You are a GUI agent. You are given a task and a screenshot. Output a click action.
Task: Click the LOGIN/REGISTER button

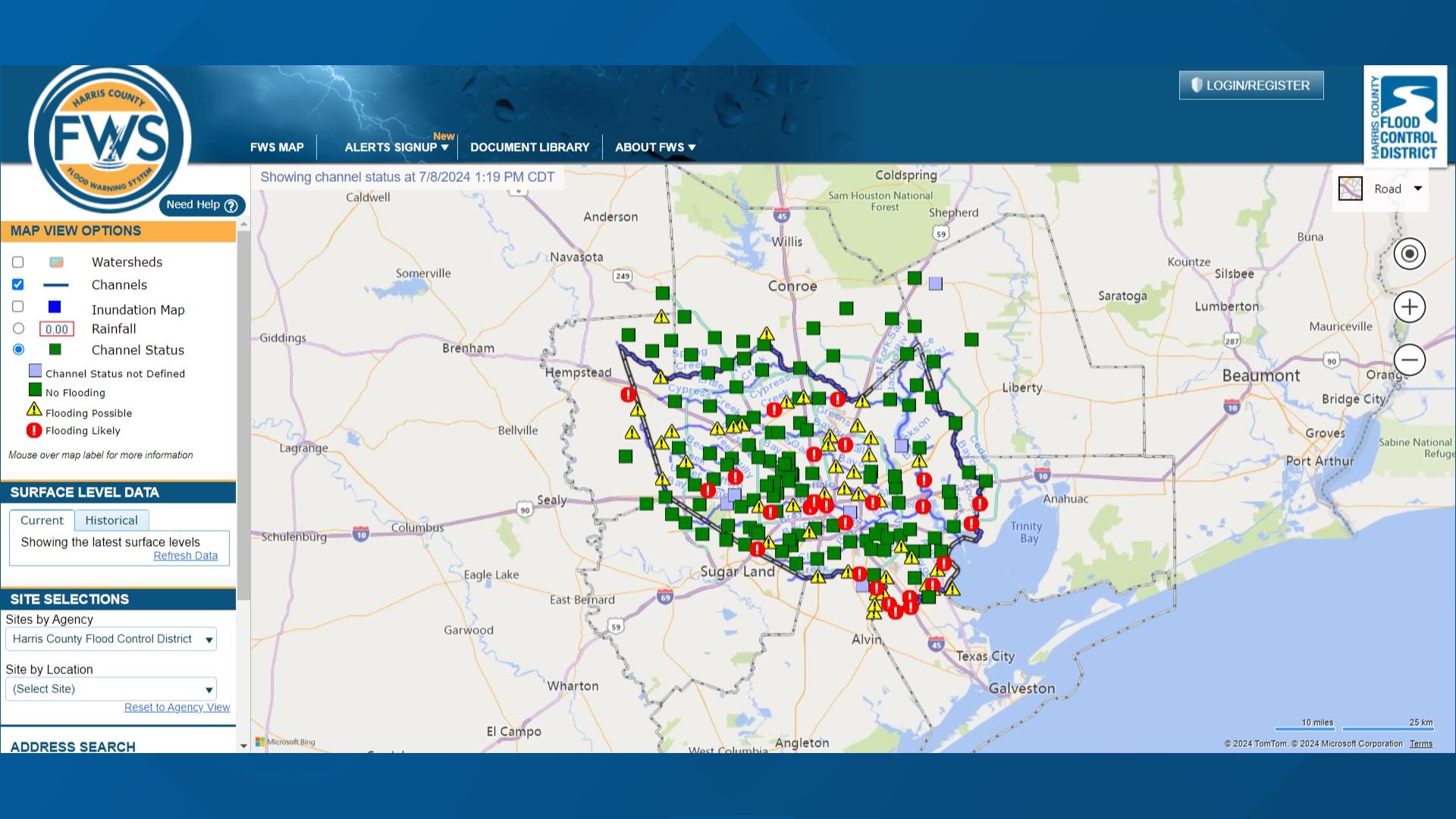click(1250, 85)
